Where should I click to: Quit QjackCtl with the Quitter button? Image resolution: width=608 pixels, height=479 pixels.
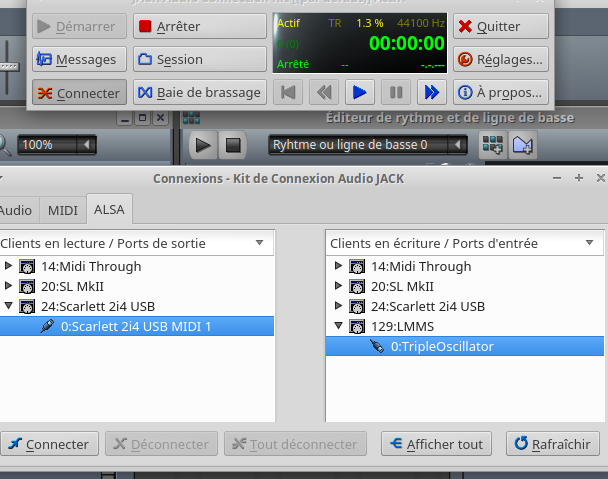tap(501, 26)
